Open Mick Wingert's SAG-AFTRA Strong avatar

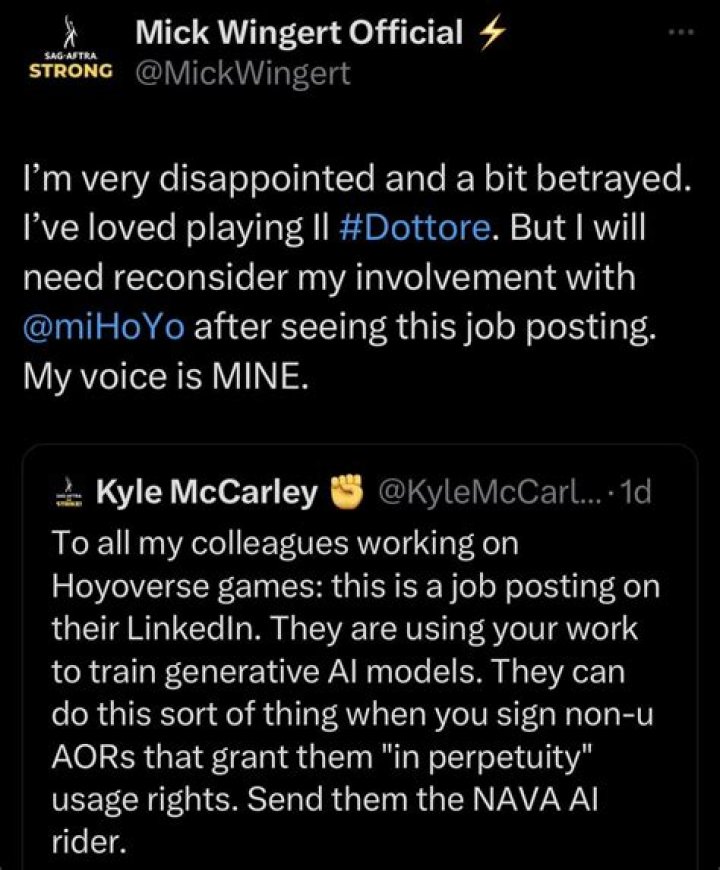pos(70,48)
